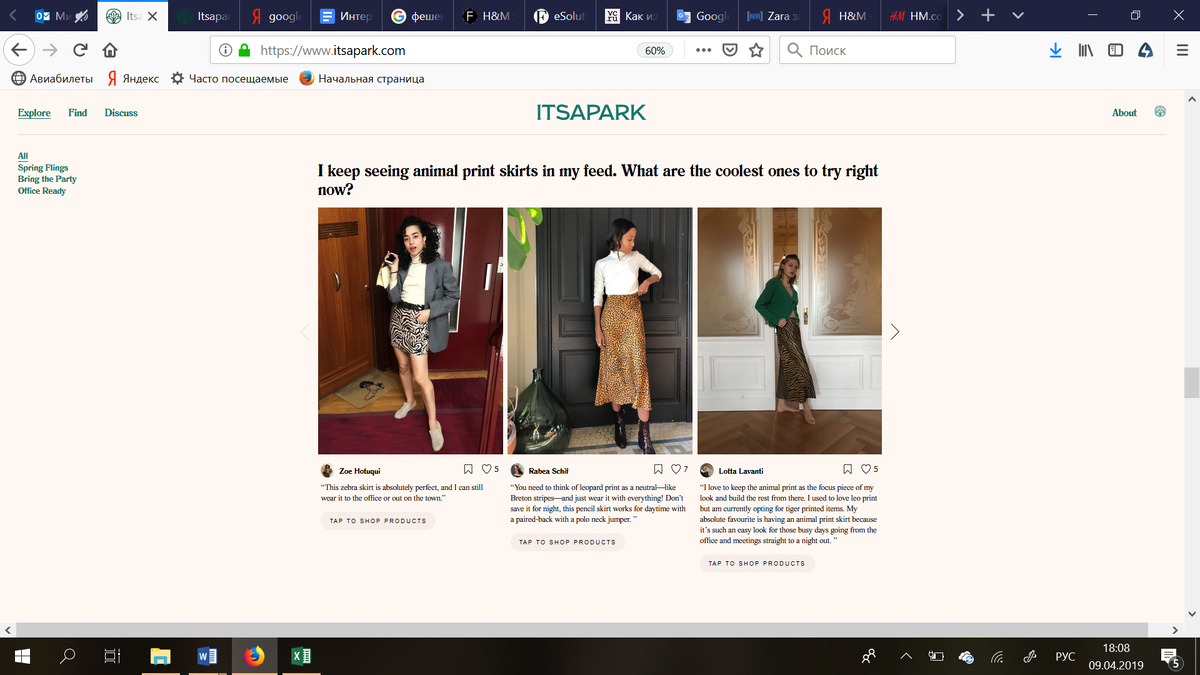Filter by Spring Flings
This screenshot has height=675, width=1200.
[43, 168]
